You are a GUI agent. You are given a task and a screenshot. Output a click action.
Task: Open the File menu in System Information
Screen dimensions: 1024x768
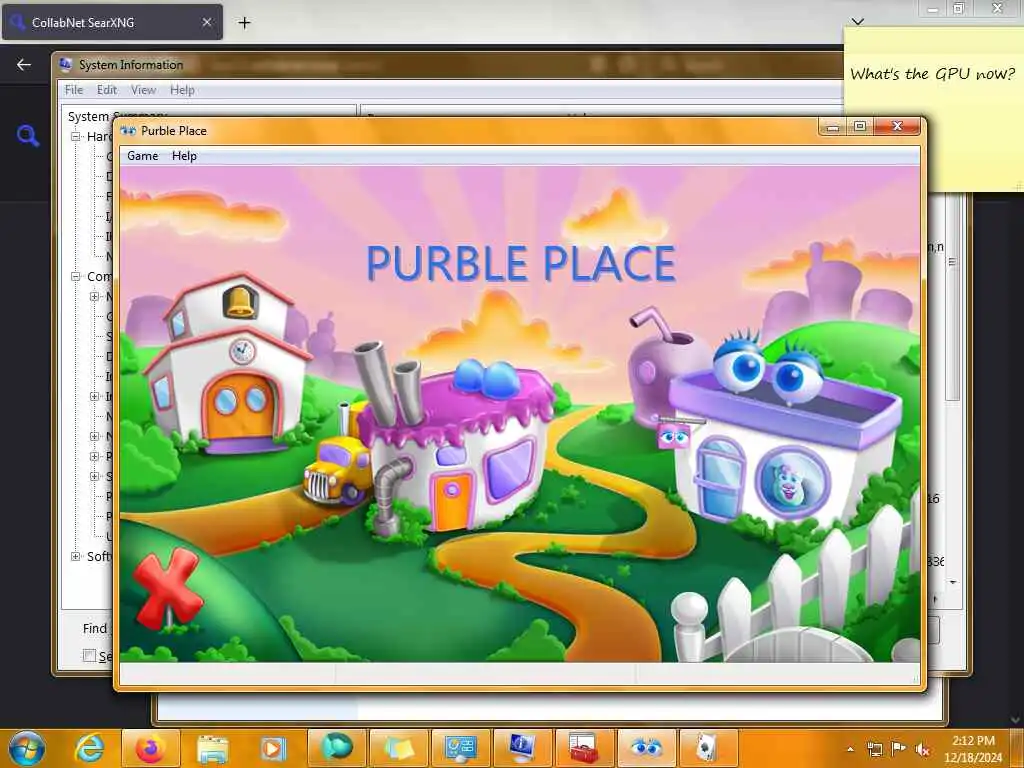(74, 90)
